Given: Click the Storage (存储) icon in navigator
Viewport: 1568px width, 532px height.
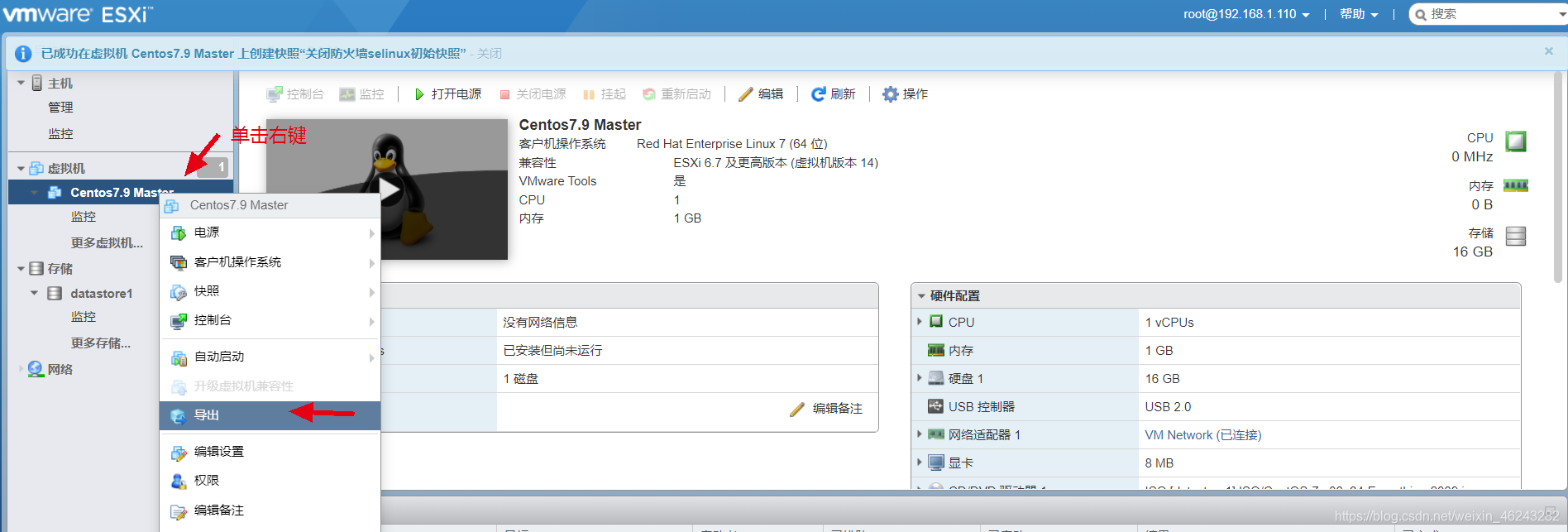Looking at the screenshot, I should click(36, 268).
